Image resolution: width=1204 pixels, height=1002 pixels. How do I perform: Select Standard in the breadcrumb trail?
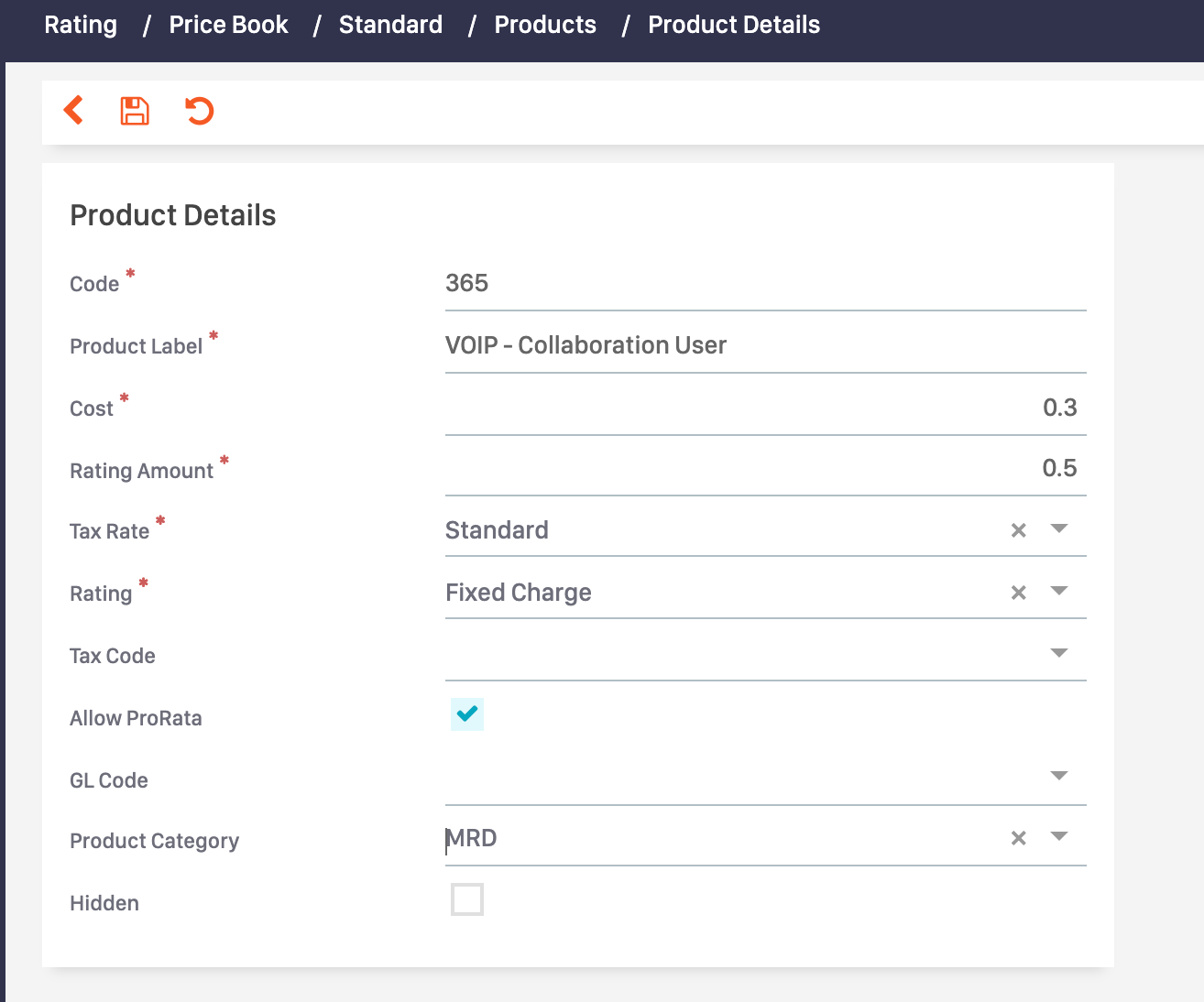pos(390,25)
